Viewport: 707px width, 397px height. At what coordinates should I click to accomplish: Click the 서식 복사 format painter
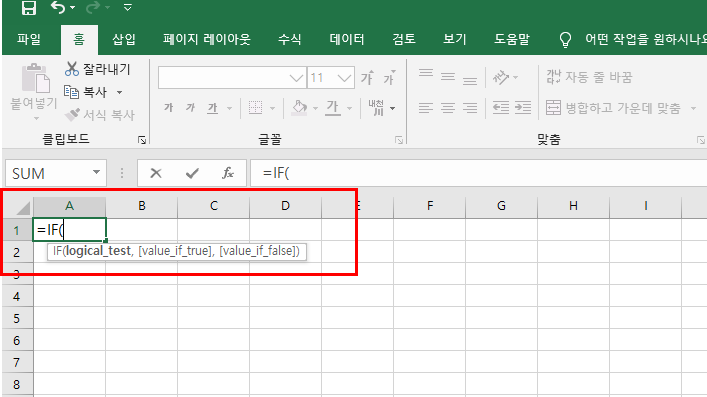(x=100, y=115)
